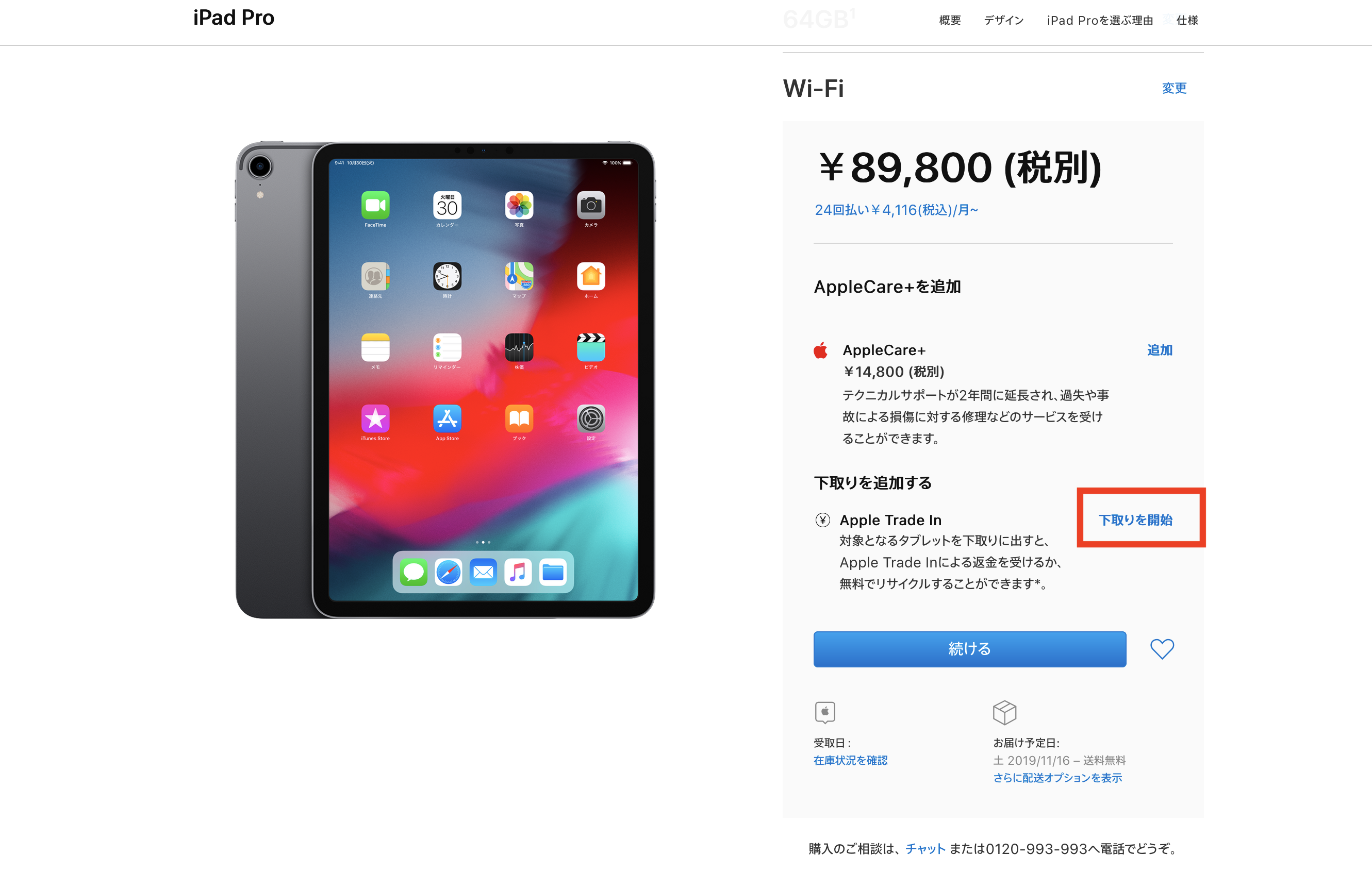Click the Safari icon in iPad dock
This screenshot has width=1372, height=872.
[x=449, y=573]
